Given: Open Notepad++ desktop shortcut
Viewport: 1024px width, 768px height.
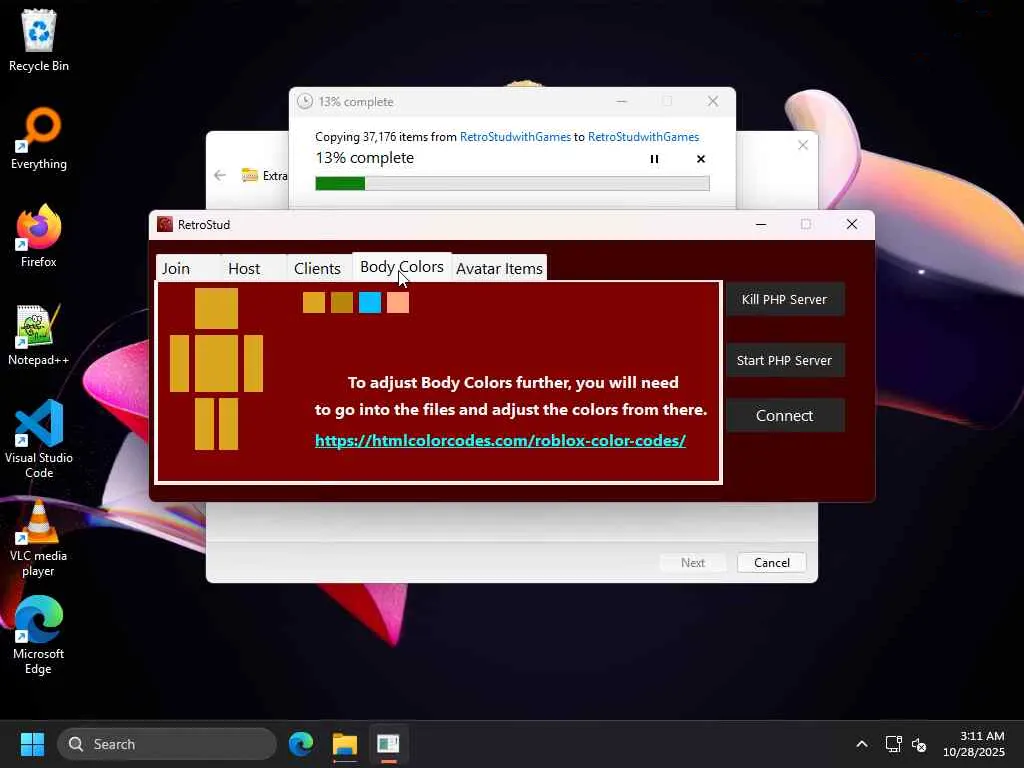Looking at the screenshot, I should (39, 334).
